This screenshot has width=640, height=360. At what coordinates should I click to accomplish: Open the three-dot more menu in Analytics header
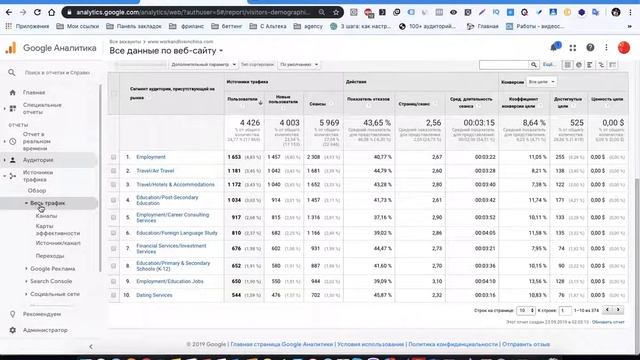point(607,48)
